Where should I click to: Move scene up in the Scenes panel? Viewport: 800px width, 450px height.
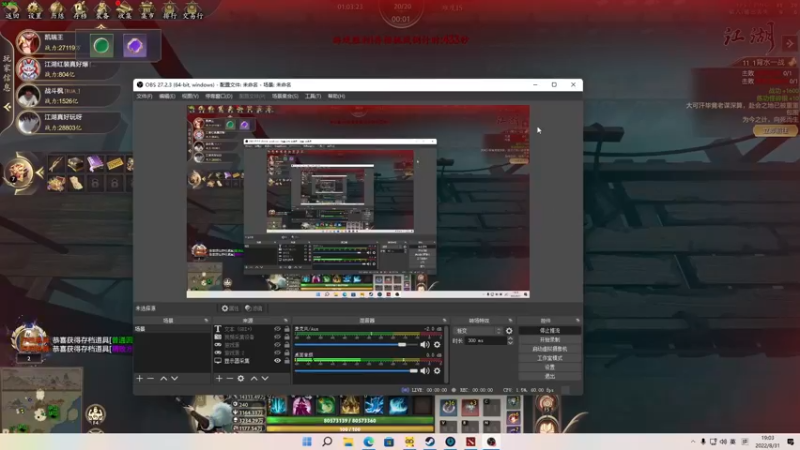coord(163,379)
